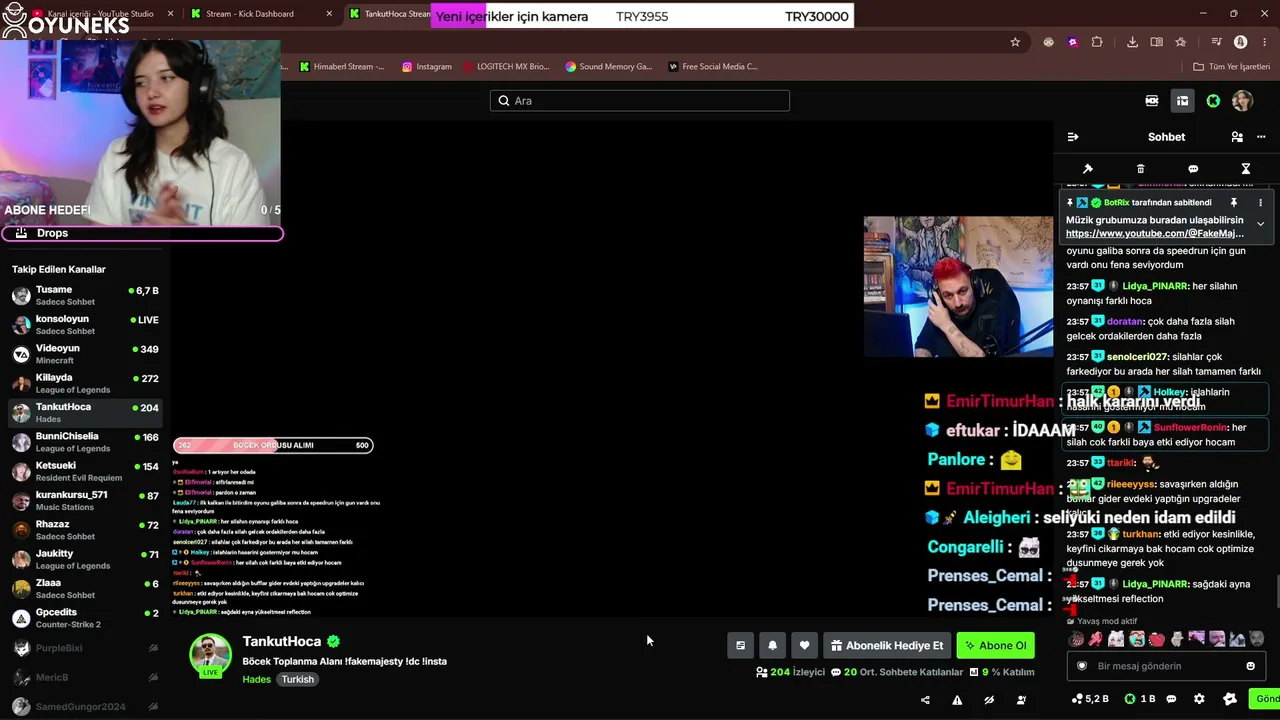Screen dimensions: 1280x720
Task: Click the share stream icon
Action: tap(925, 700)
